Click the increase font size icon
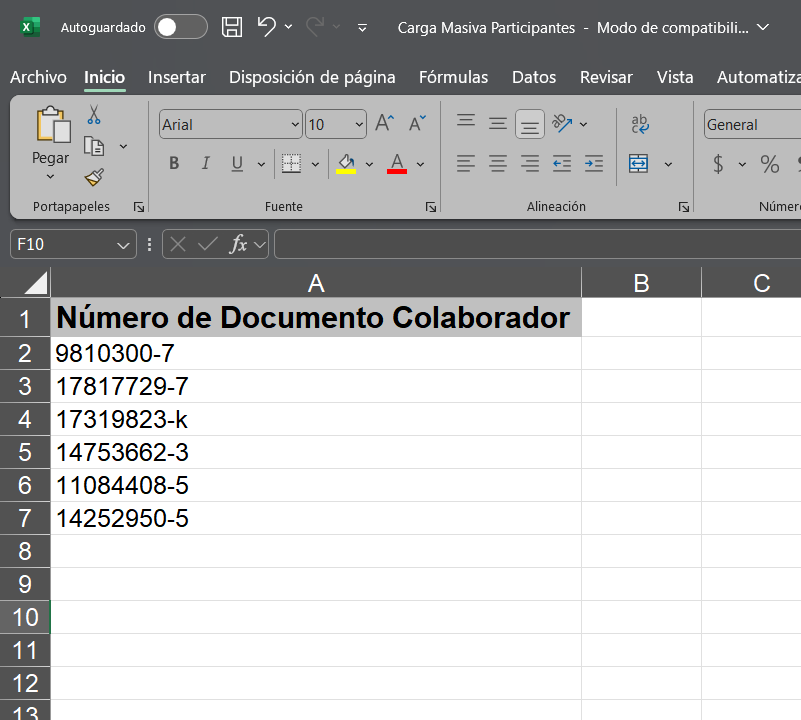The width and height of the screenshot is (801, 720). [385, 124]
